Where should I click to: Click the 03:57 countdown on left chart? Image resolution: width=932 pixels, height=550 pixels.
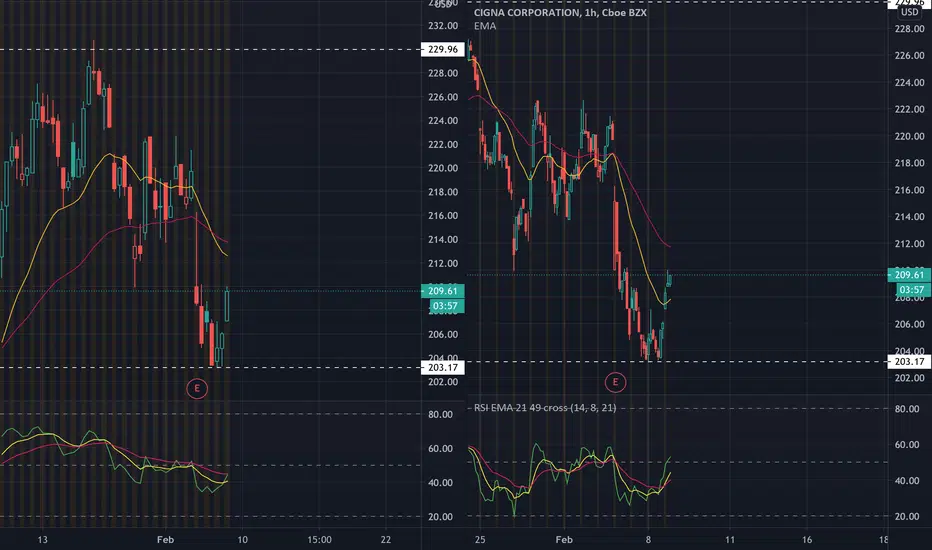click(445, 306)
